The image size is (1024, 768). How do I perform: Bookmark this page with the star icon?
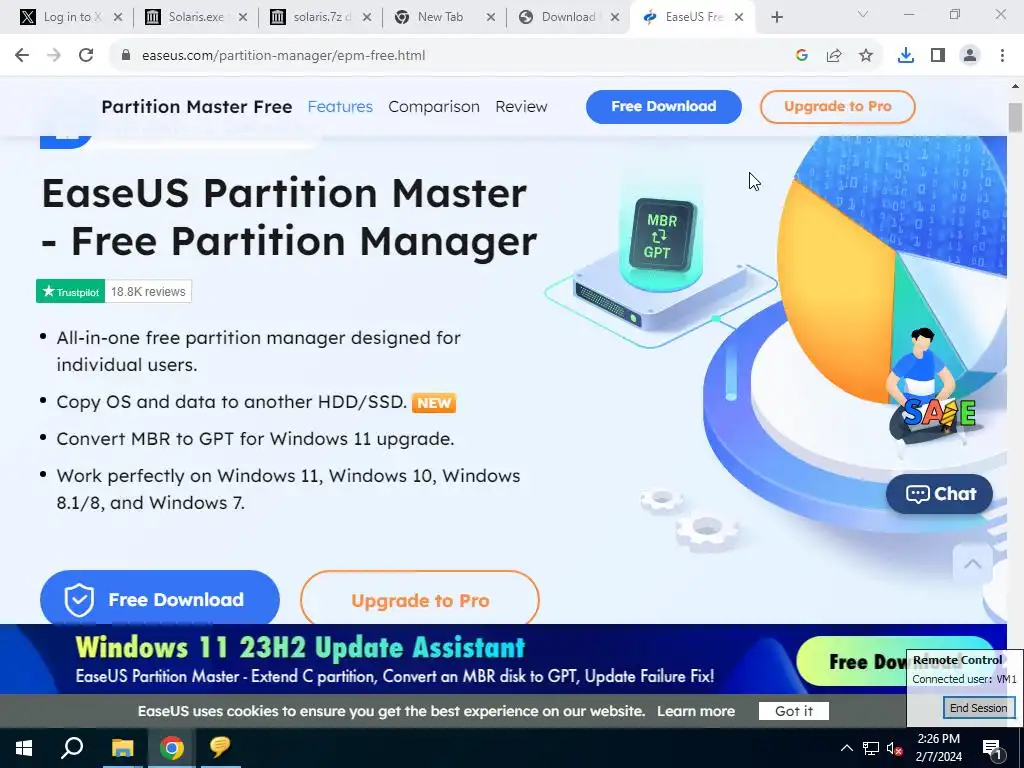click(x=866, y=56)
